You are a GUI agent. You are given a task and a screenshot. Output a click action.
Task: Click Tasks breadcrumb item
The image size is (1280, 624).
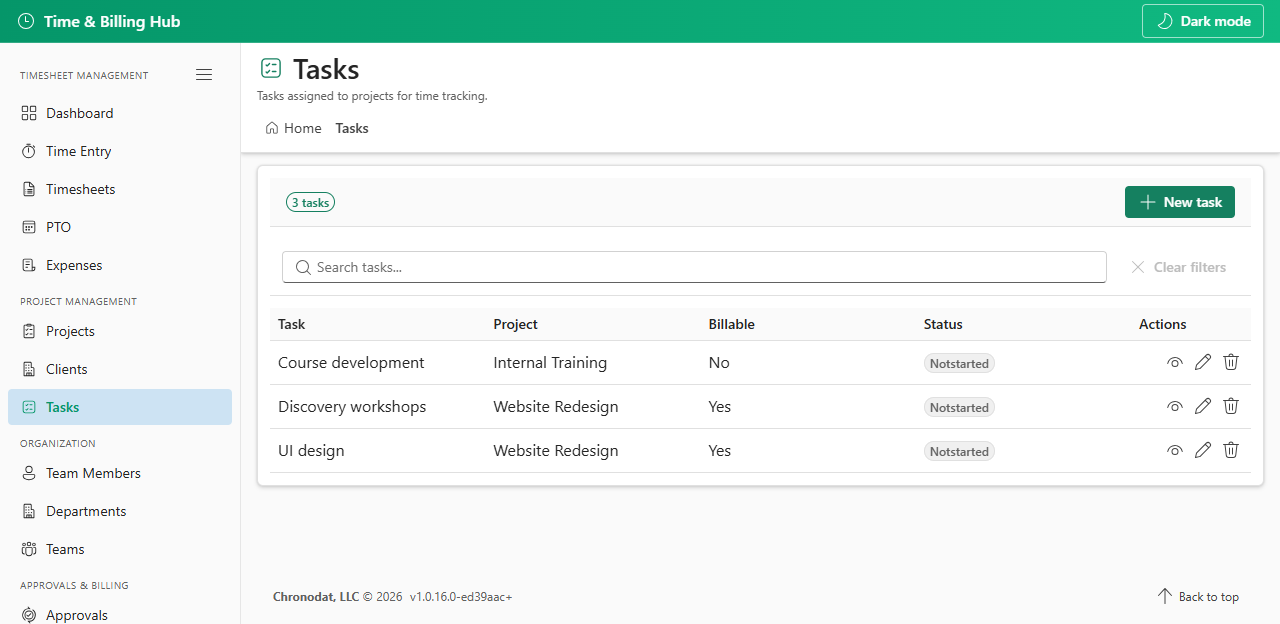(352, 128)
